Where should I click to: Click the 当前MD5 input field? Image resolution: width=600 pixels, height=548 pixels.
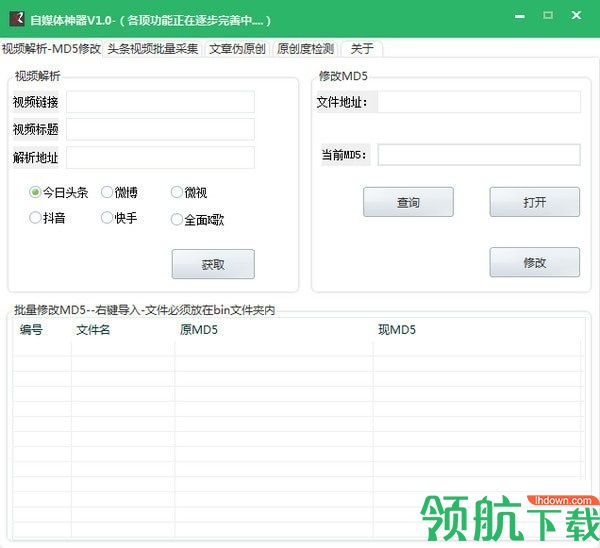(x=479, y=155)
